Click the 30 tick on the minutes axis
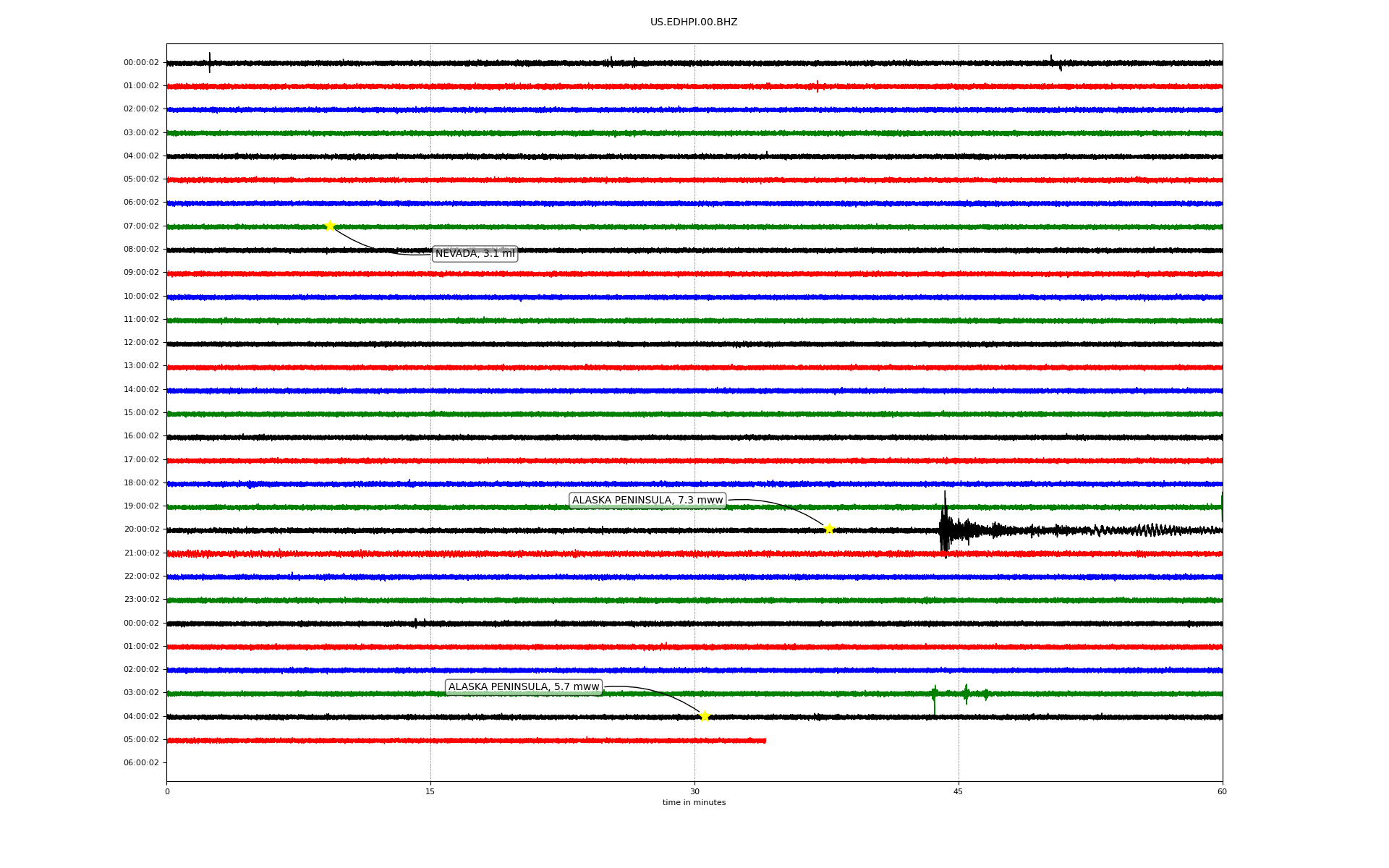The width and height of the screenshot is (1389, 868). tap(694, 792)
